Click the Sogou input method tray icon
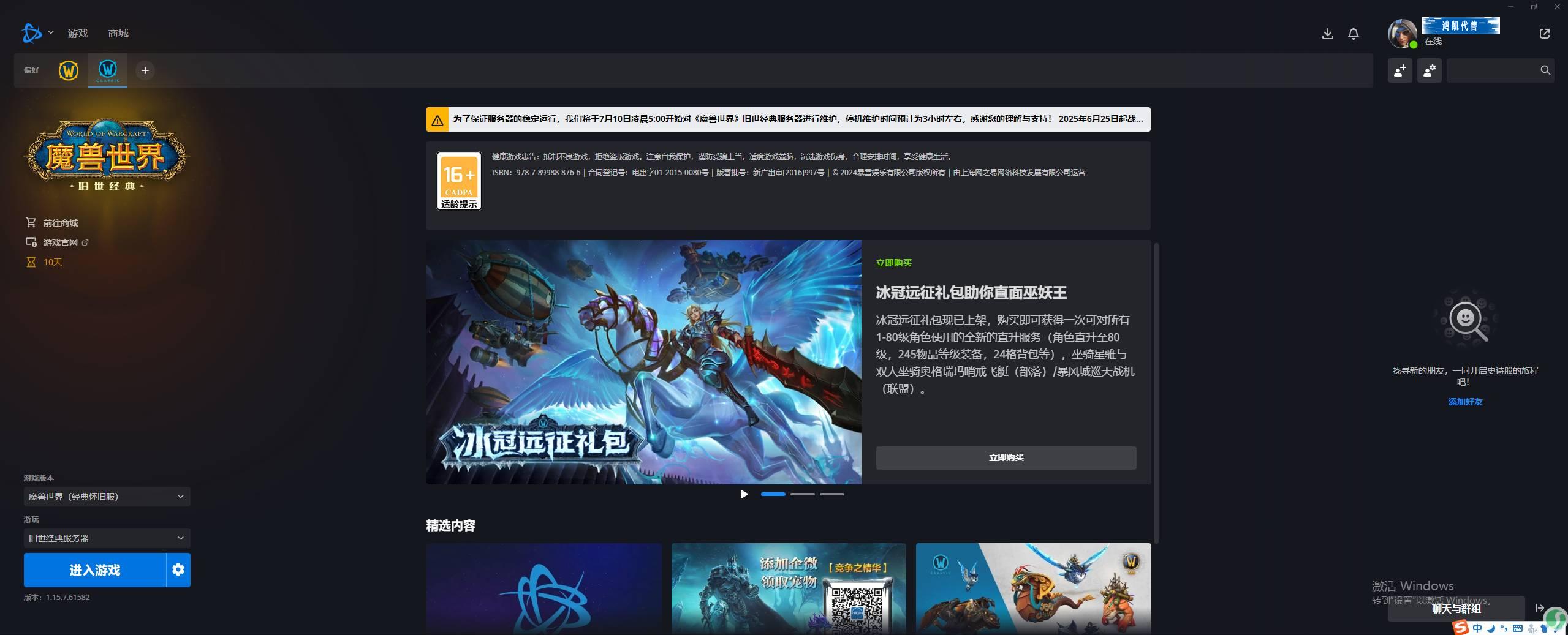 tap(1461, 628)
